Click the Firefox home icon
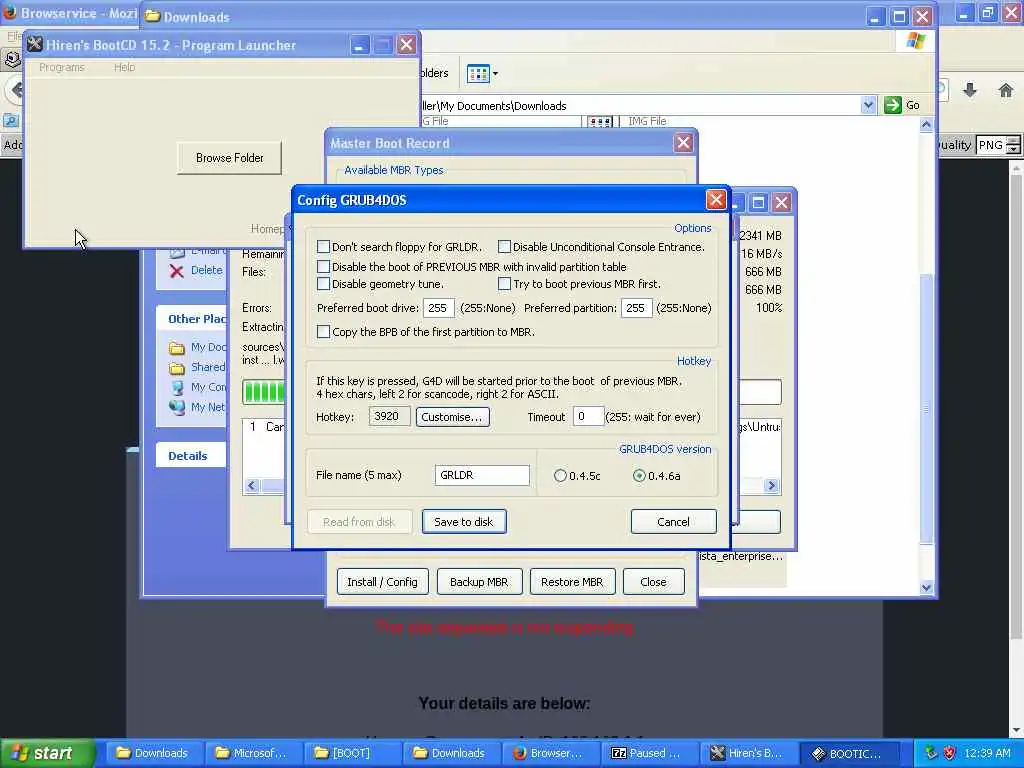This screenshot has width=1024, height=768. 1006,90
